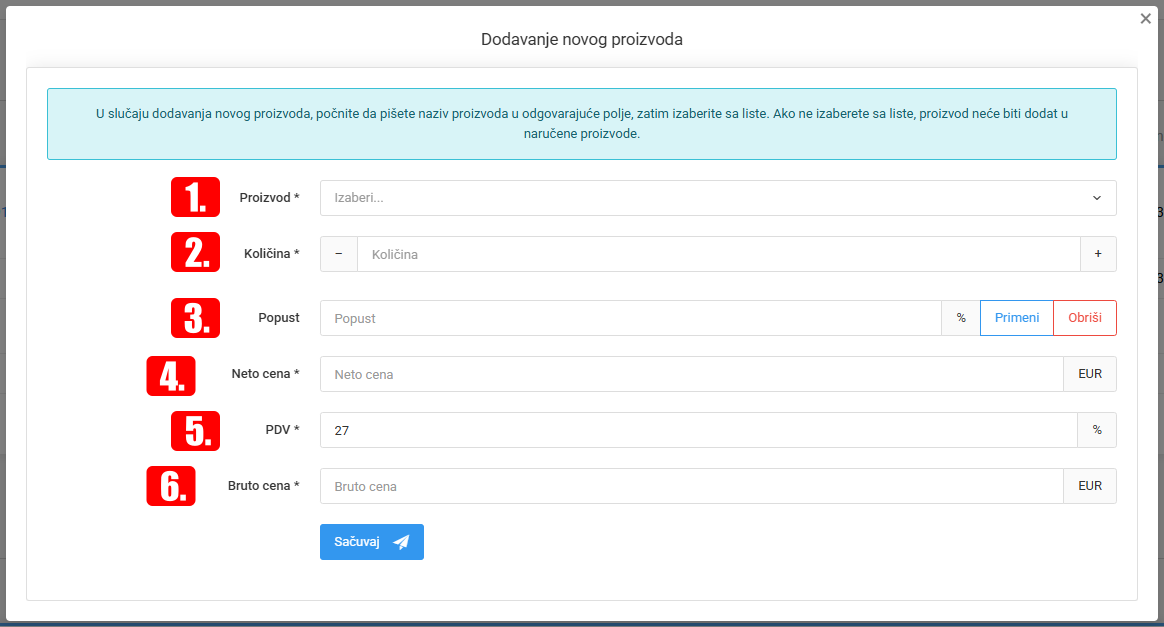Click the EUR label beside Bruto cena
The width and height of the screenshot is (1164, 627).
1090,486
